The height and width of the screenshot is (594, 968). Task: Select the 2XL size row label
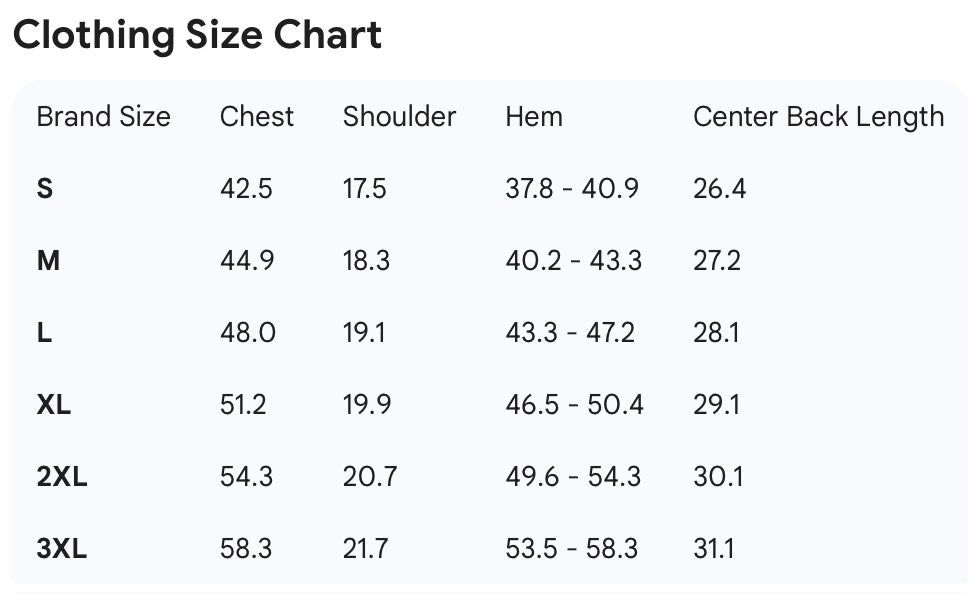(x=62, y=477)
